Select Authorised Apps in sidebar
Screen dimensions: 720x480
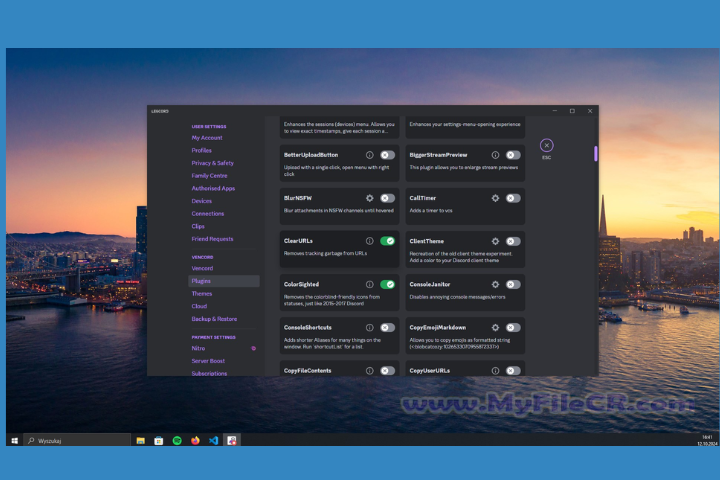tap(213, 188)
